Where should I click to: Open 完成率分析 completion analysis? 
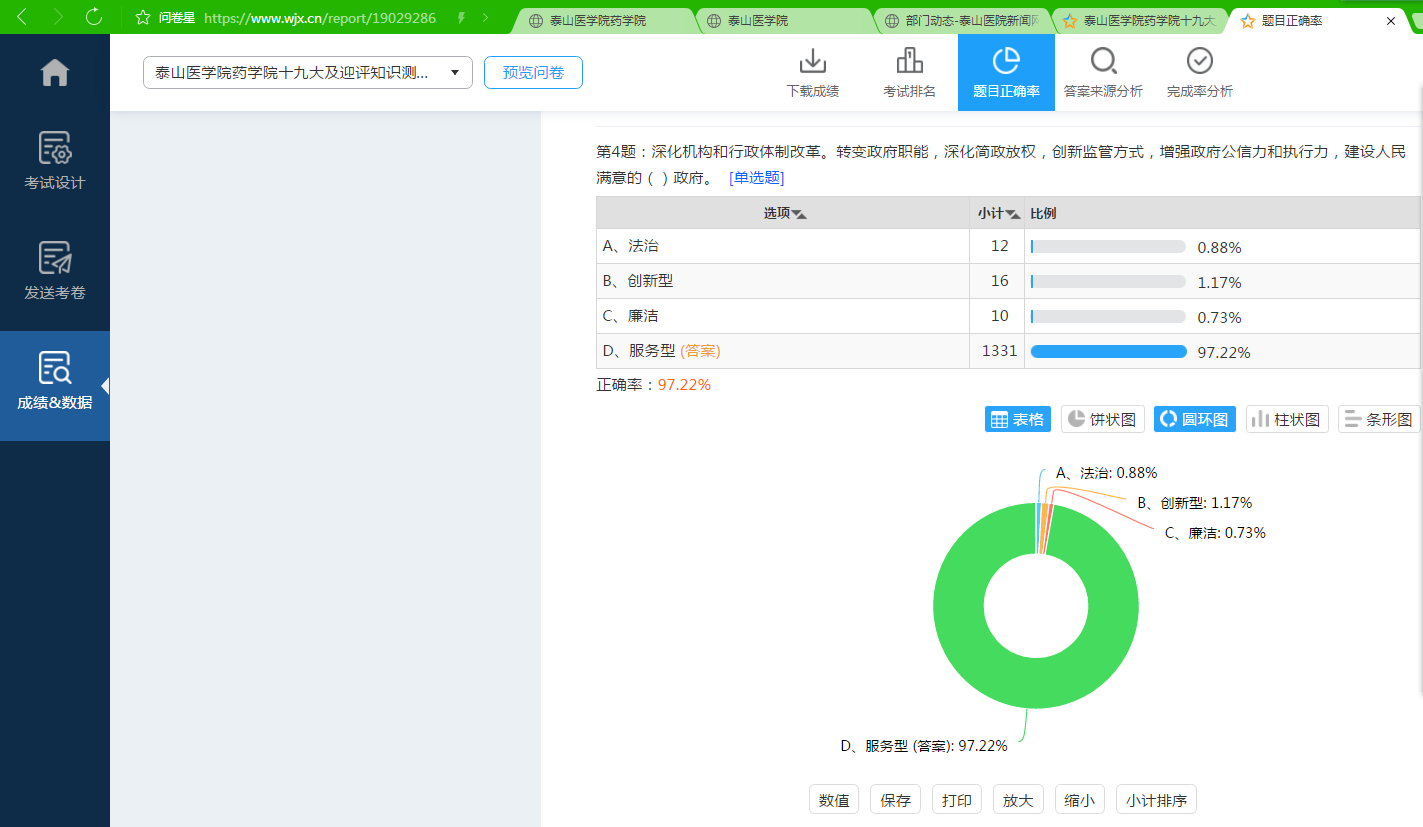[1199, 72]
